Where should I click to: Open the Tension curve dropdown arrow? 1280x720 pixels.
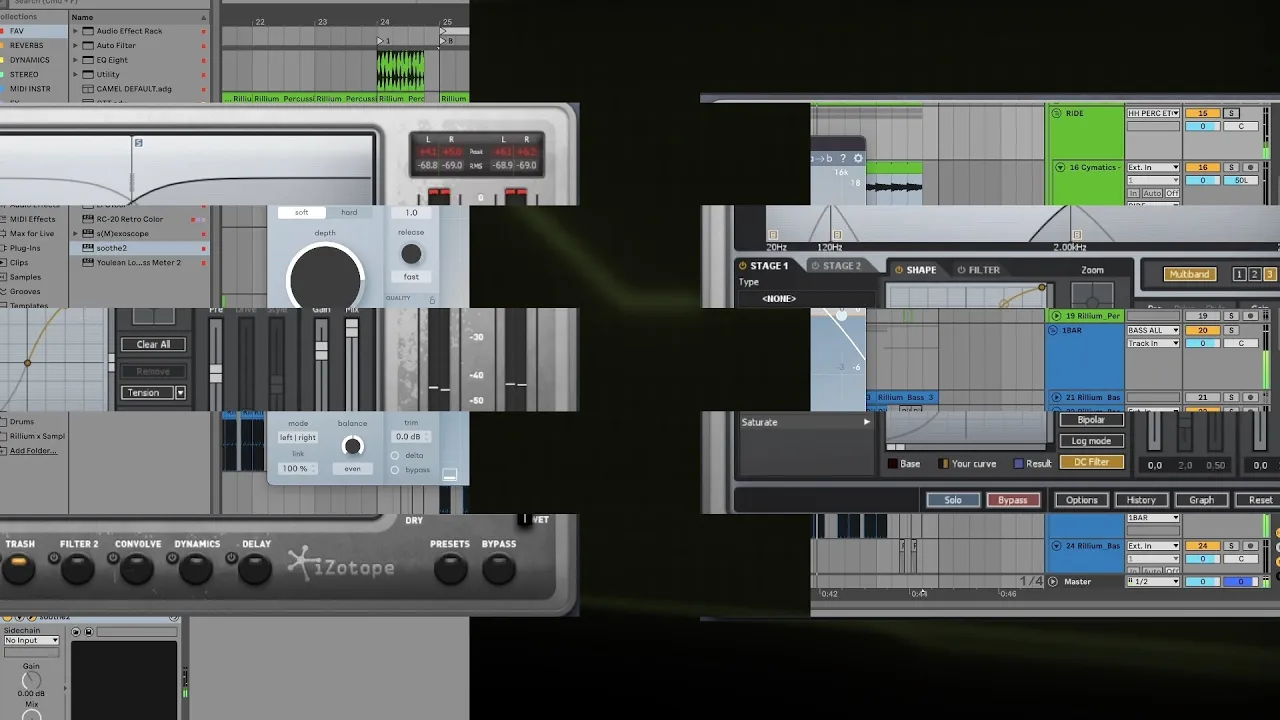(x=180, y=393)
